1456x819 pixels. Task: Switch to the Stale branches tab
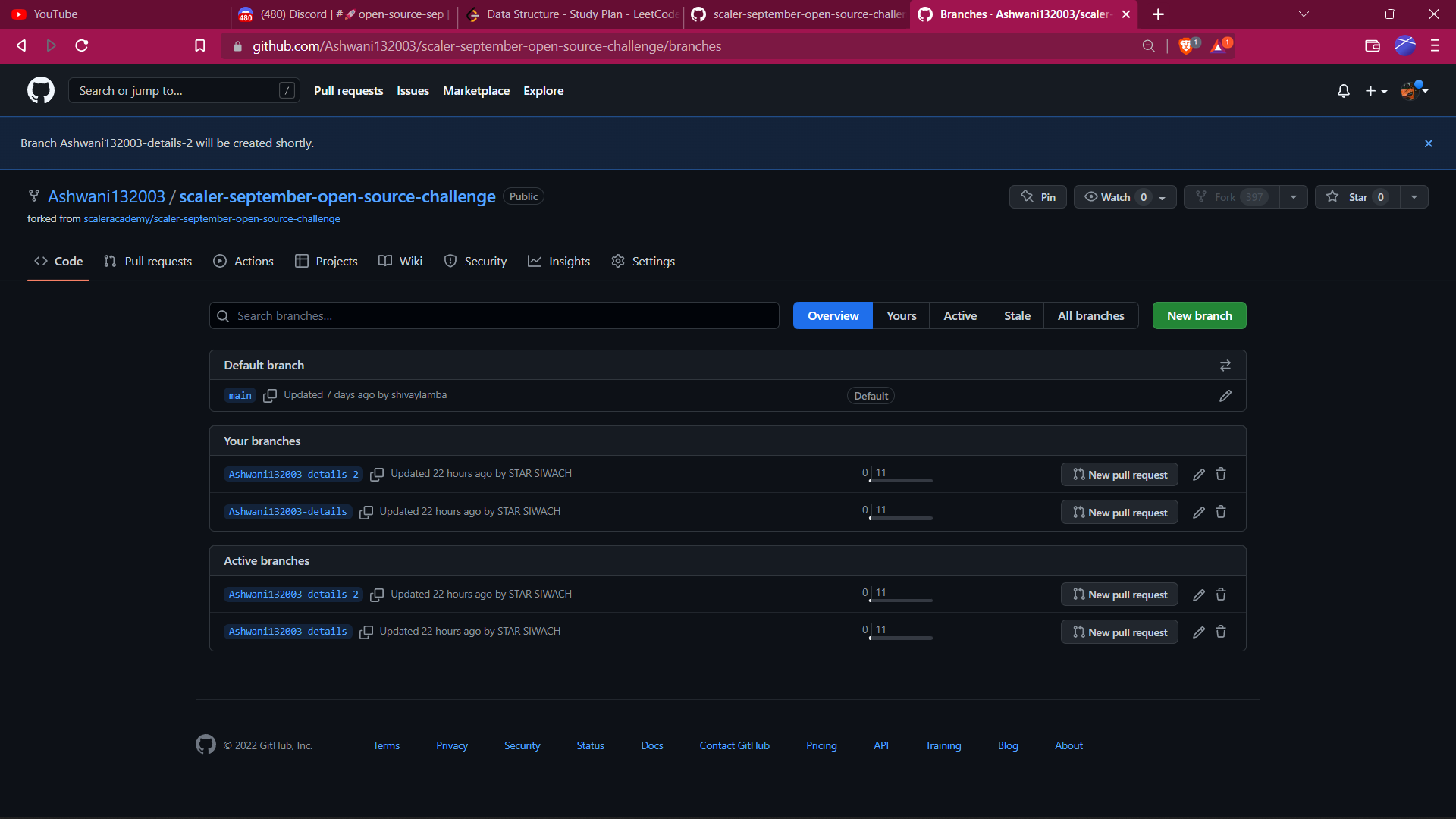(1016, 315)
